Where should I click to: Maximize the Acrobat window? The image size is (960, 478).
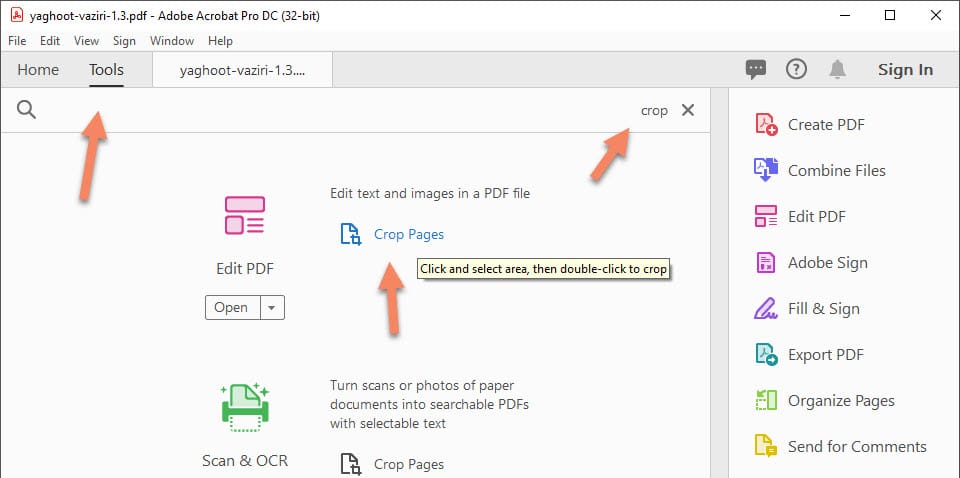pos(890,15)
